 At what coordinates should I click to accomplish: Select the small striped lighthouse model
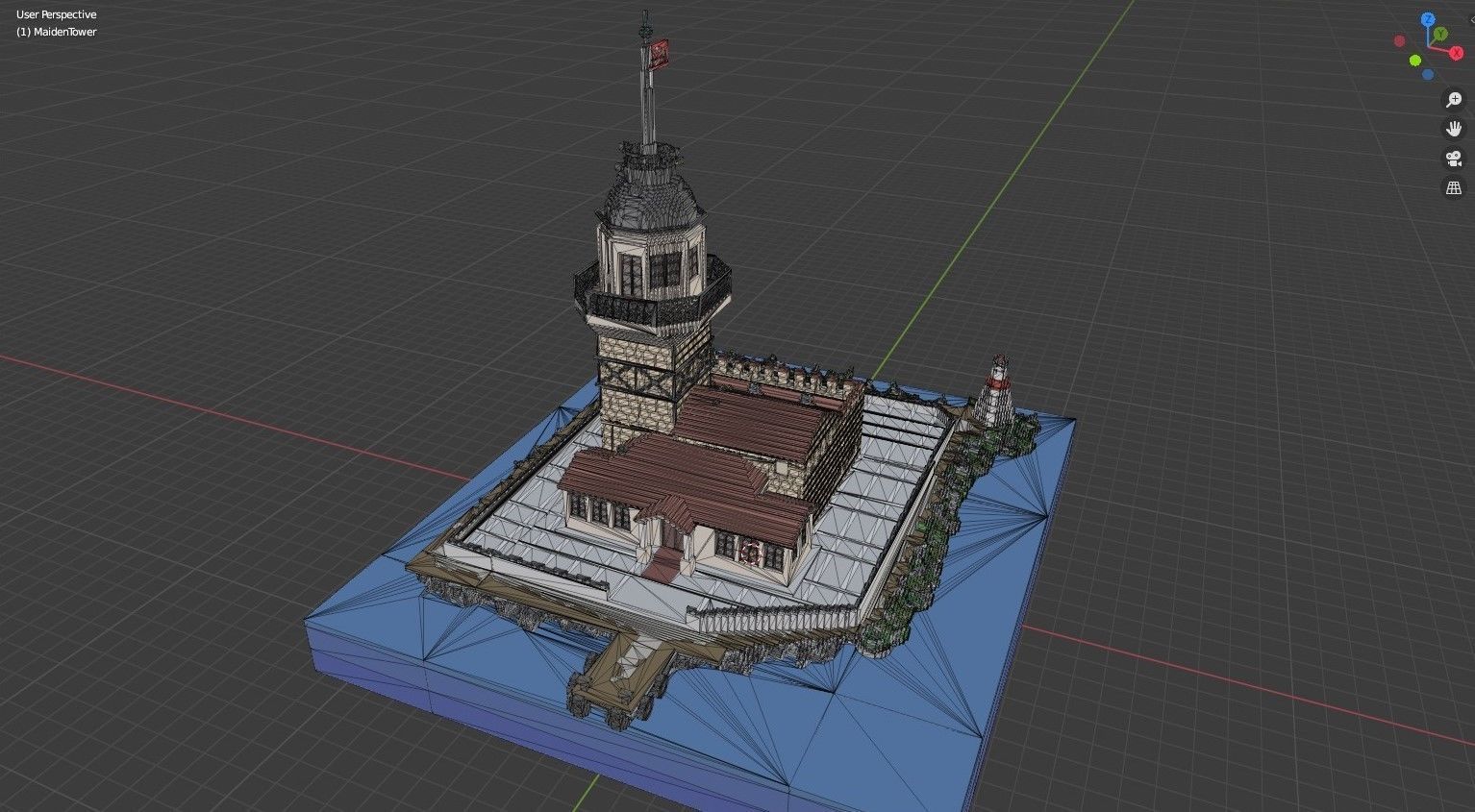click(x=995, y=390)
